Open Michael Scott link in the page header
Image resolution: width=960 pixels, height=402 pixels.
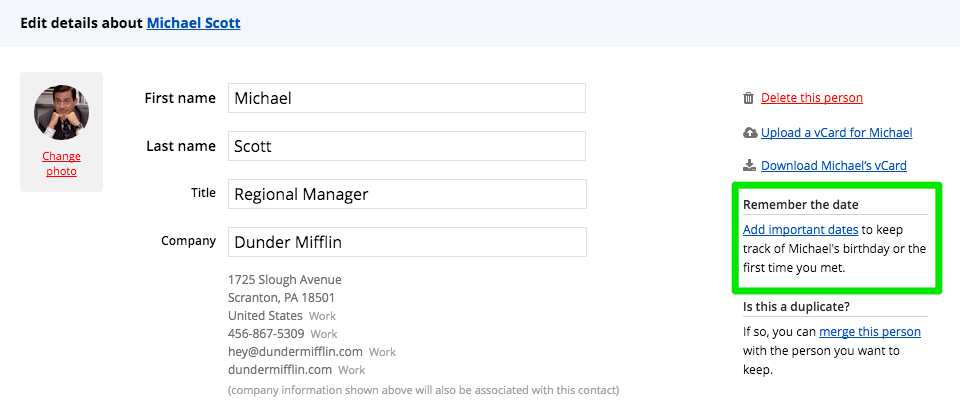193,21
